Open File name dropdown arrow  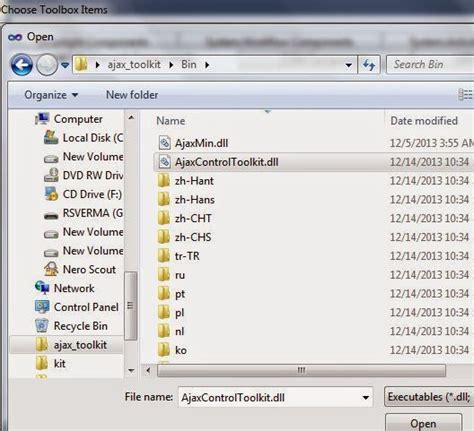tap(366, 397)
